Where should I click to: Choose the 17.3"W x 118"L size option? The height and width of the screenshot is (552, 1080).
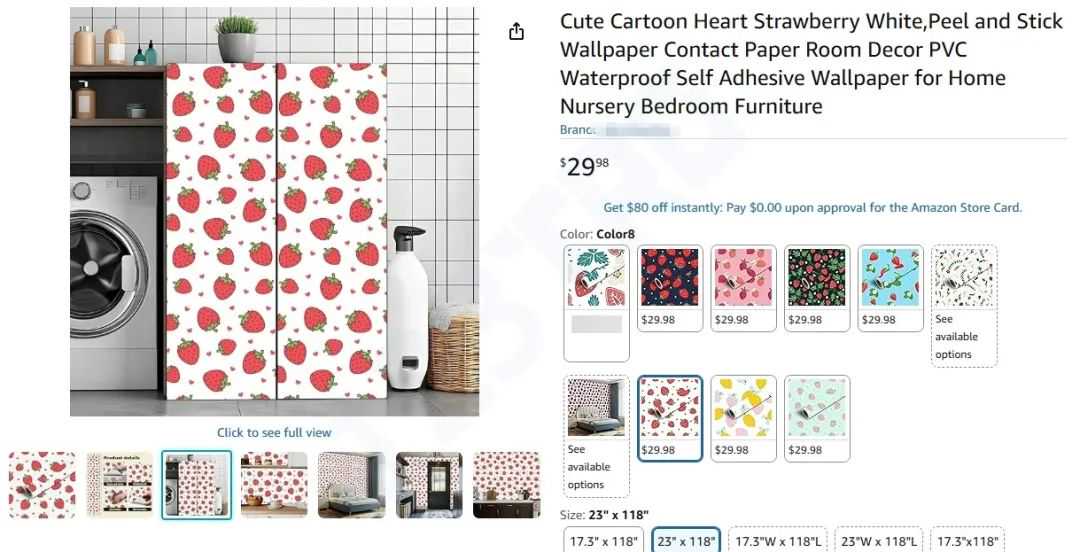[778, 541]
